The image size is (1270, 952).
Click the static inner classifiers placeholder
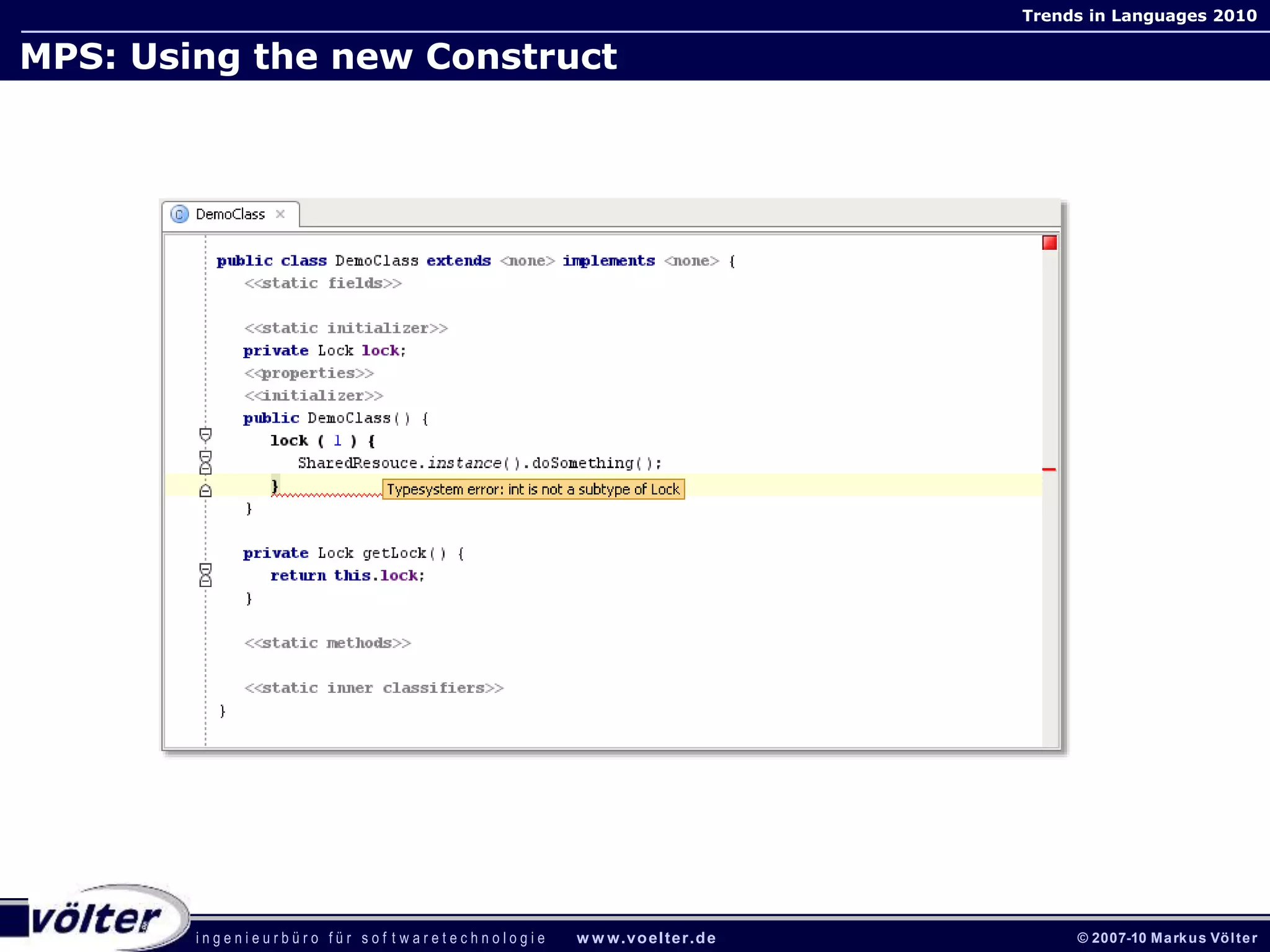click(x=373, y=688)
